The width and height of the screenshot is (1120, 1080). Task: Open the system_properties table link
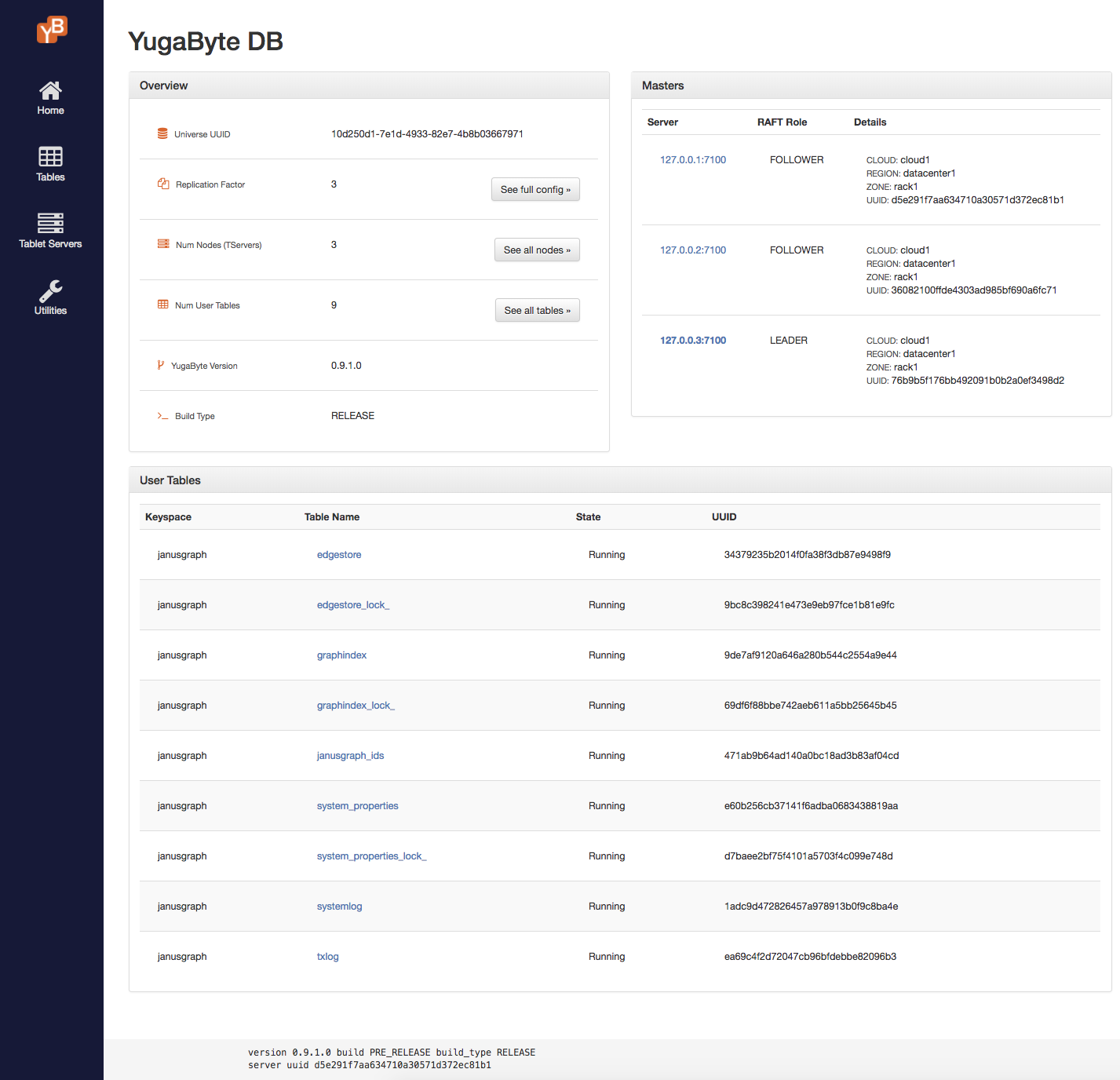tap(357, 805)
